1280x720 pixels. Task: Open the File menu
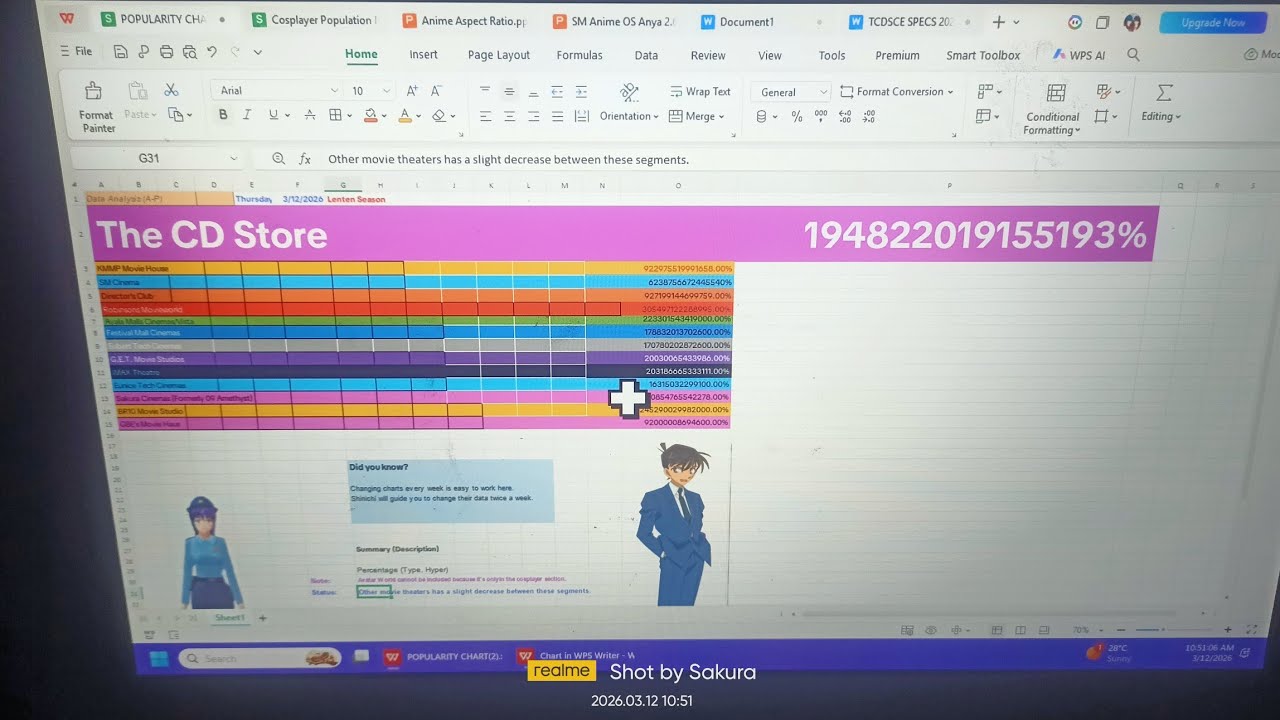(76, 51)
